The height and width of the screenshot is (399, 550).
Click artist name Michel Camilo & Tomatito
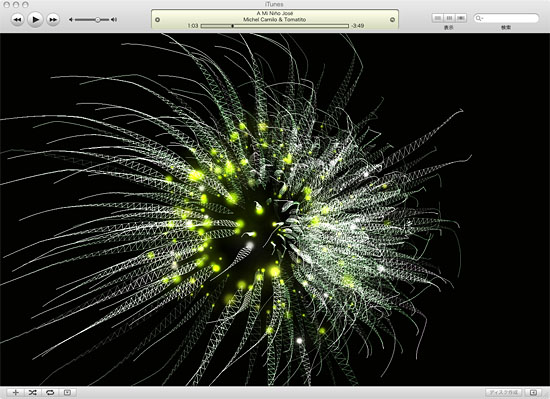[x=275, y=20]
